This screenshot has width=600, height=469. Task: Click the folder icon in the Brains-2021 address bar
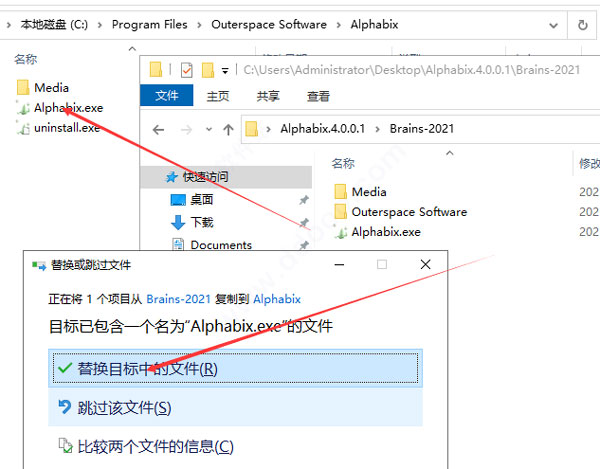point(251,129)
